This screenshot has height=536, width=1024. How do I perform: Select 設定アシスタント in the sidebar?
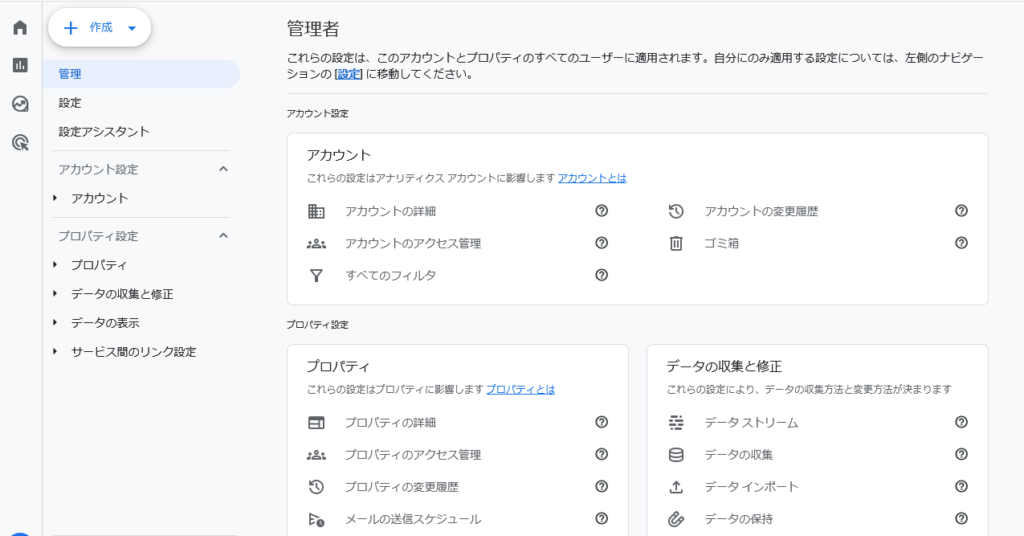click(x=104, y=132)
